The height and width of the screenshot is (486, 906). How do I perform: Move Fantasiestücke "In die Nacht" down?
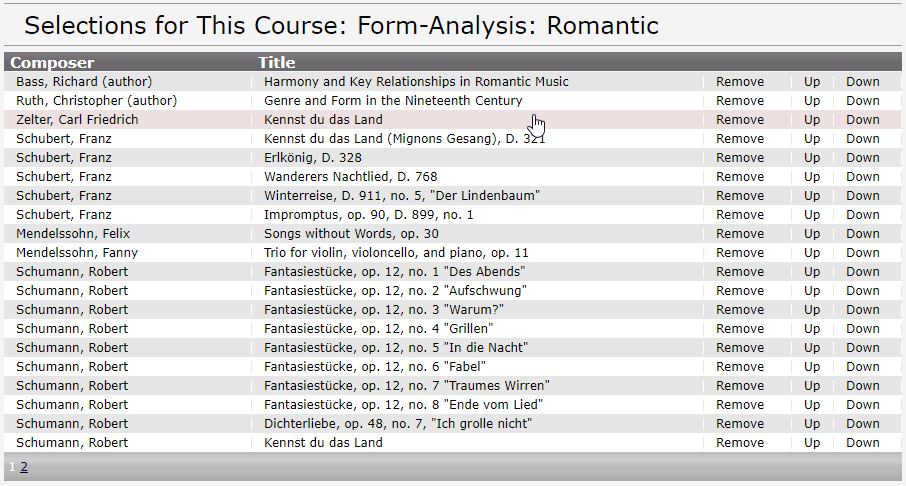[863, 348]
